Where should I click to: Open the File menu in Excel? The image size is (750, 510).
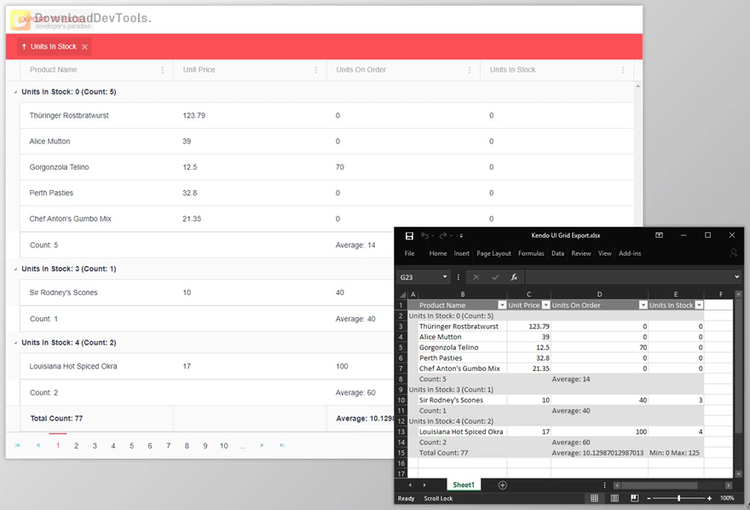pyautogui.click(x=409, y=254)
